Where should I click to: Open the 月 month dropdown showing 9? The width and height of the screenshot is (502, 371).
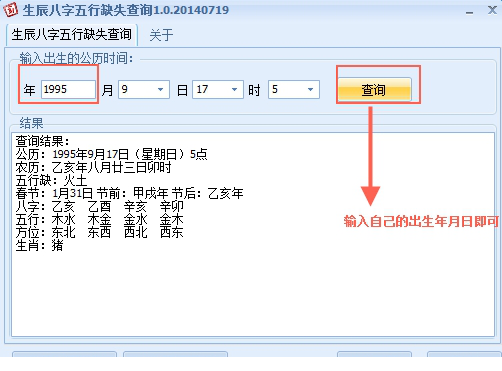coord(144,89)
